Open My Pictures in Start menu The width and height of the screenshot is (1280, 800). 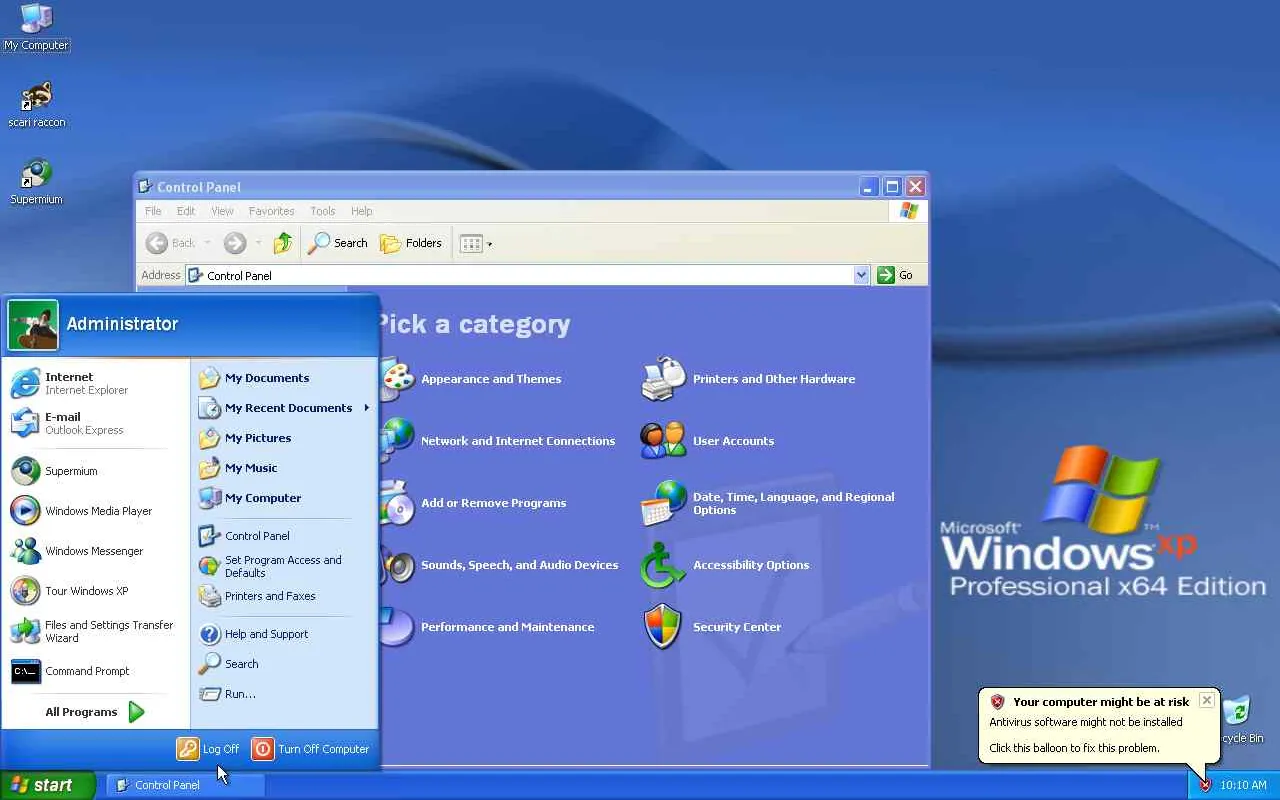284,438
